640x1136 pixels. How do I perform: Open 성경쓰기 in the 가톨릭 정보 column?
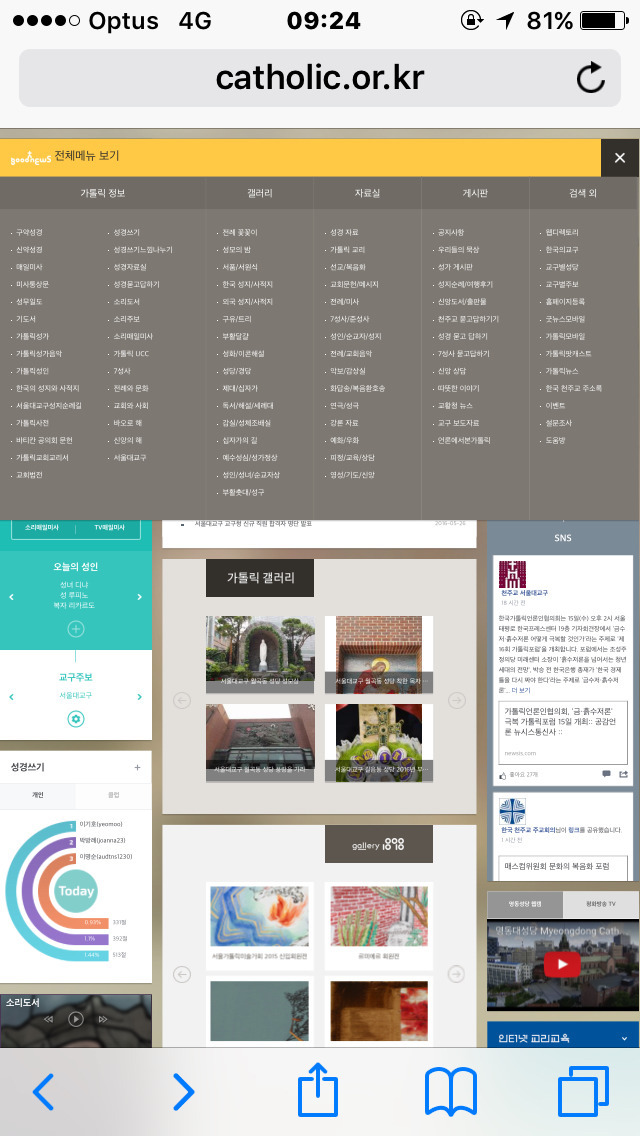click(x=126, y=233)
